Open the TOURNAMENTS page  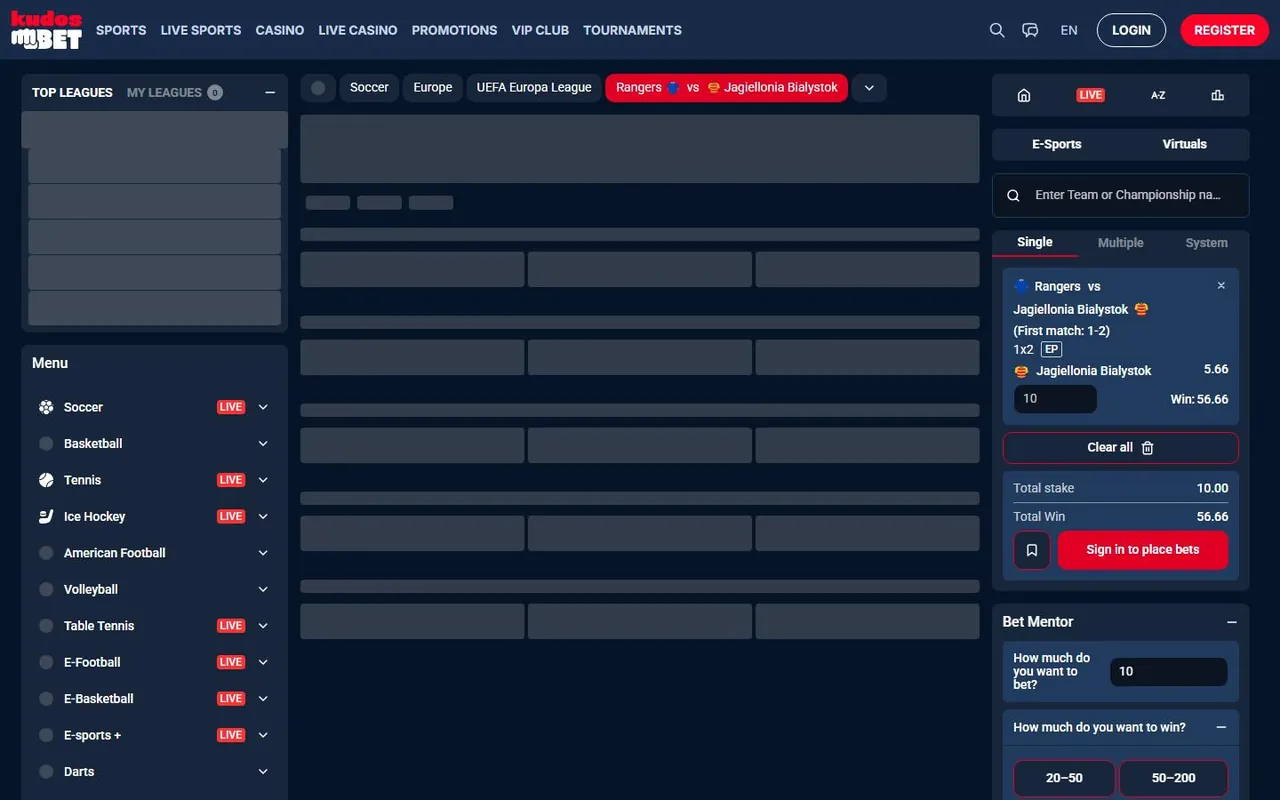click(632, 30)
